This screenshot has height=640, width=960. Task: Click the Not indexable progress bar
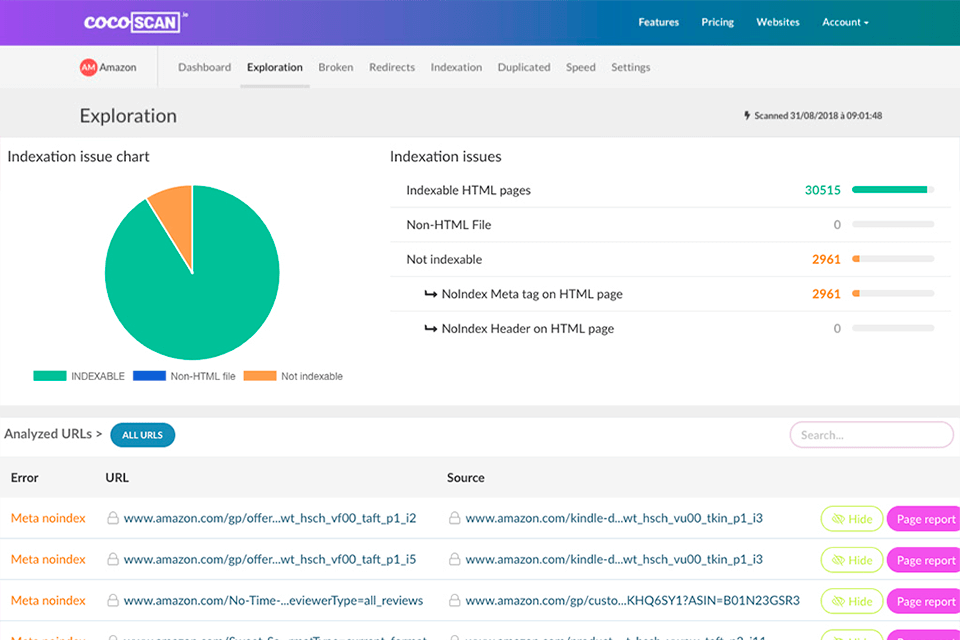pyautogui.click(x=893, y=259)
